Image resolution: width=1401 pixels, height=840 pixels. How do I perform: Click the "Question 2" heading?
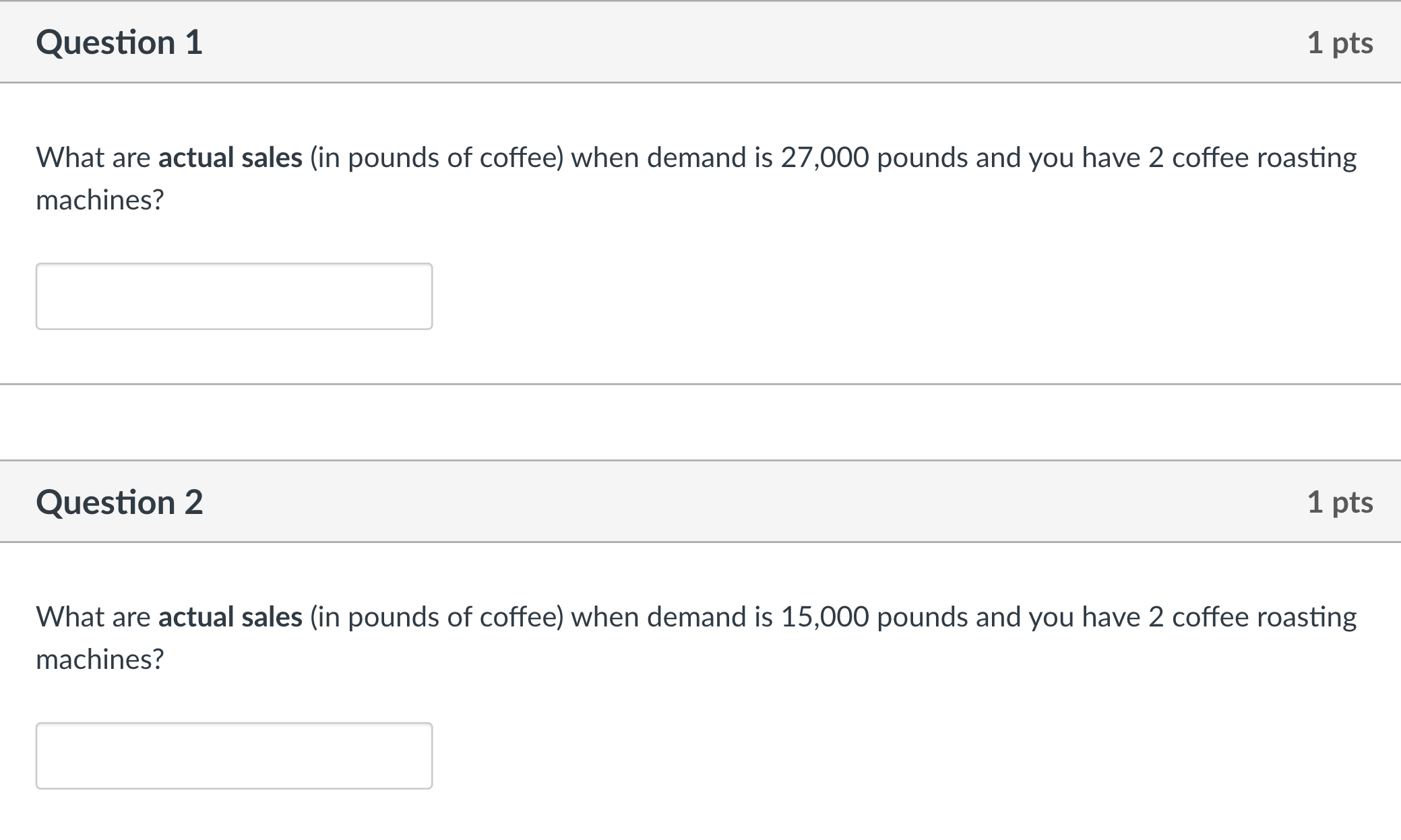click(x=119, y=503)
